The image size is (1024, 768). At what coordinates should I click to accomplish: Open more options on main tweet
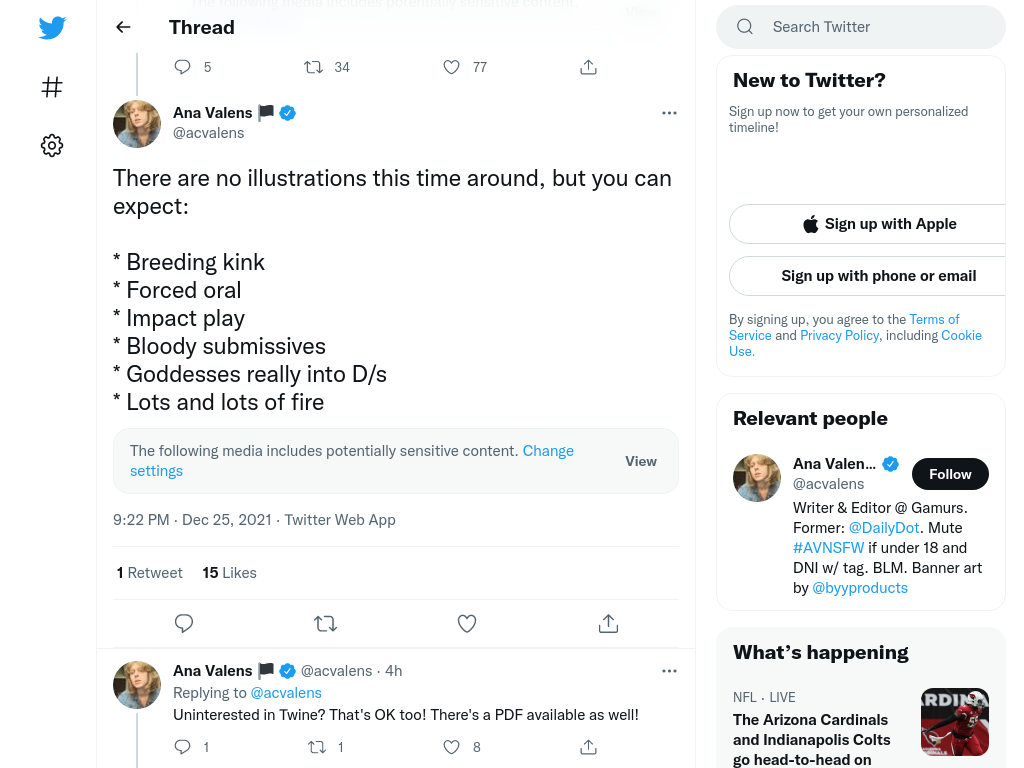[669, 113]
